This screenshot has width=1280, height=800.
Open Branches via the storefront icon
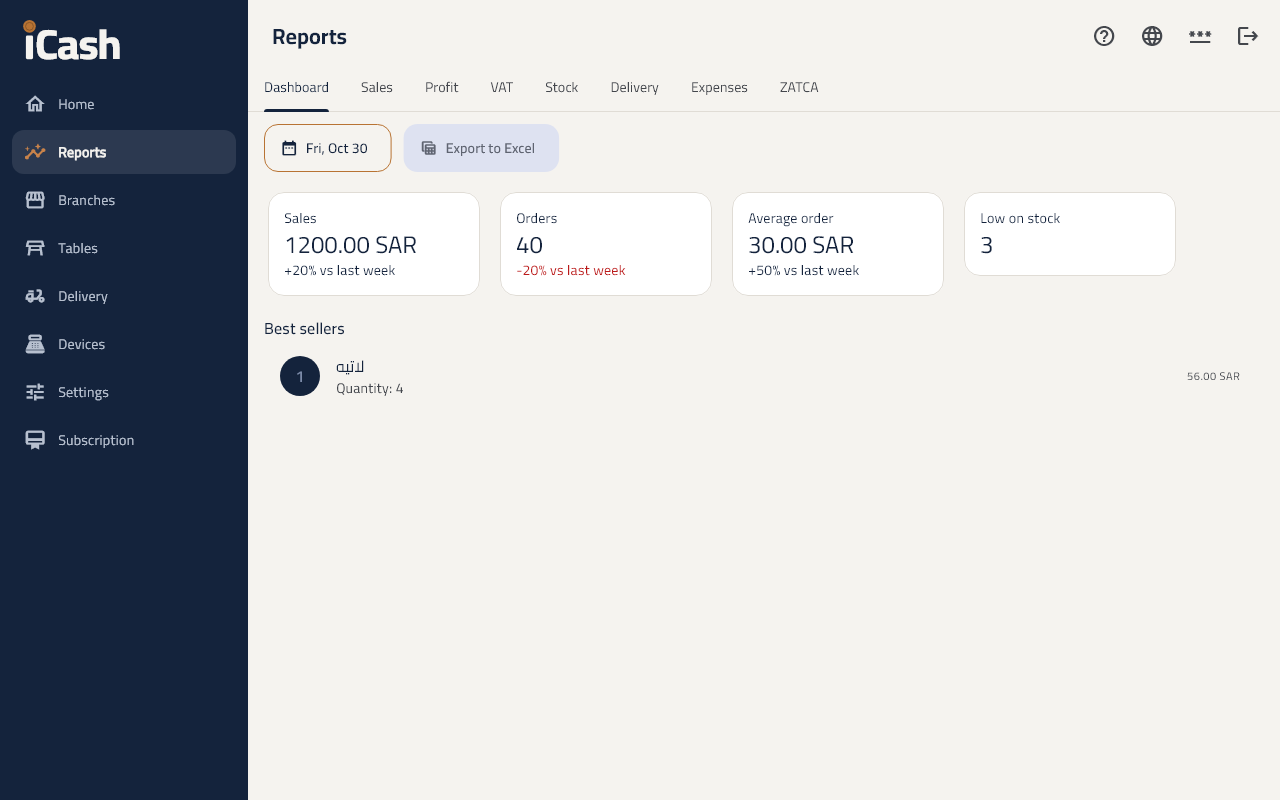pyautogui.click(x=35, y=200)
